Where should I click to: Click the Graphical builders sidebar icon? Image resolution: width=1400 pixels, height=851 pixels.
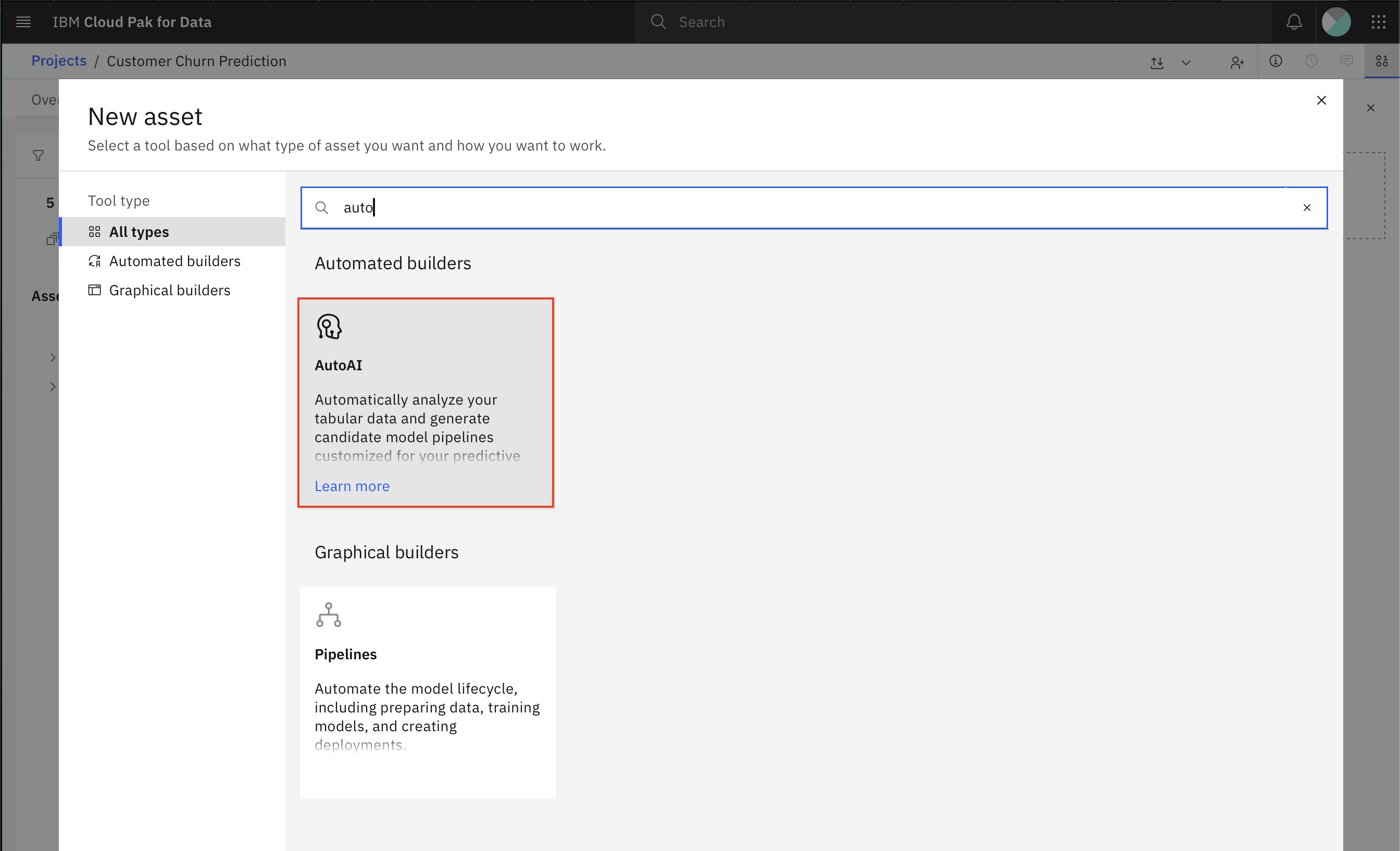(x=93, y=290)
